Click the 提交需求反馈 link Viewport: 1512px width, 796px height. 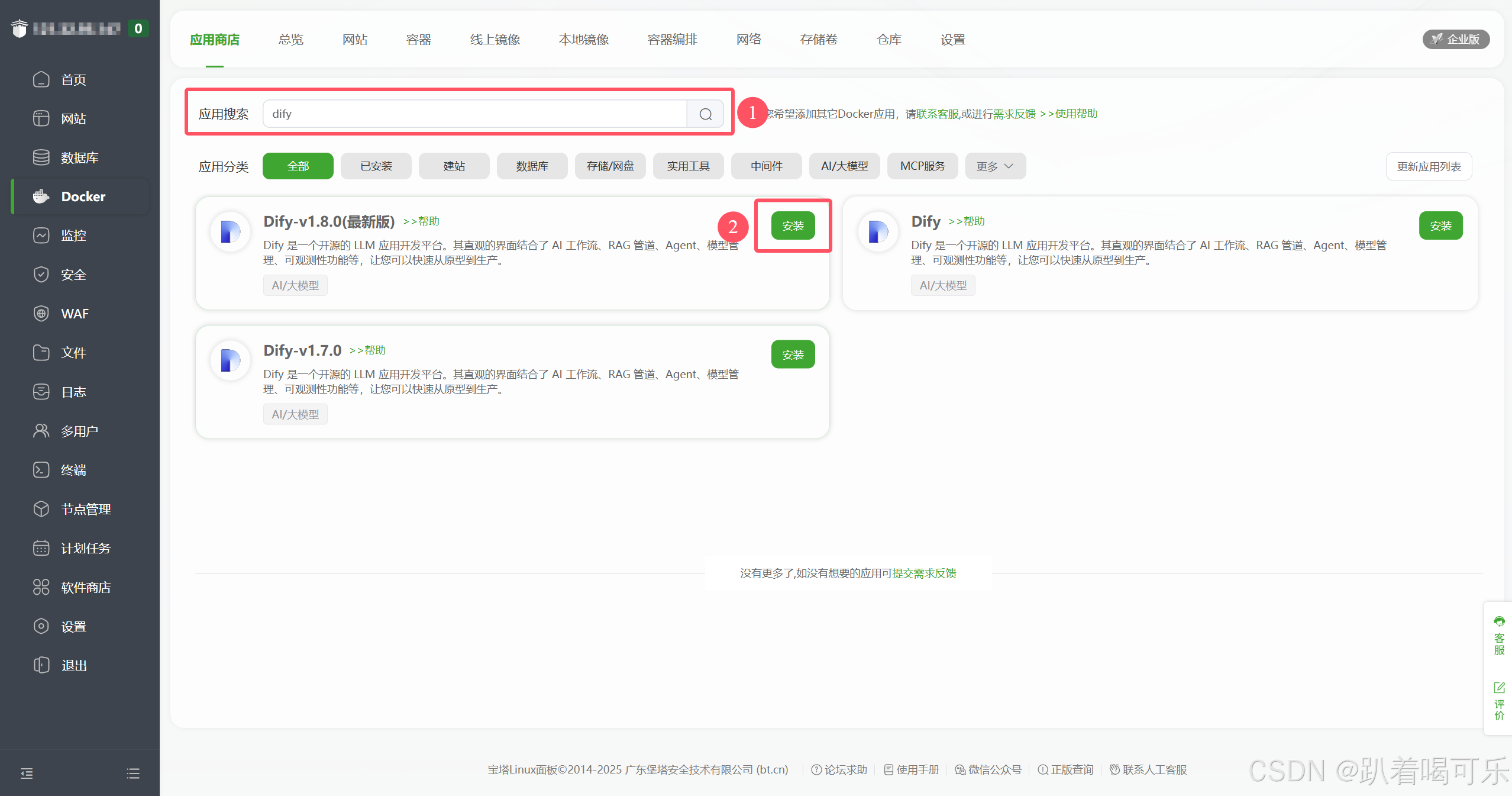click(x=924, y=573)
